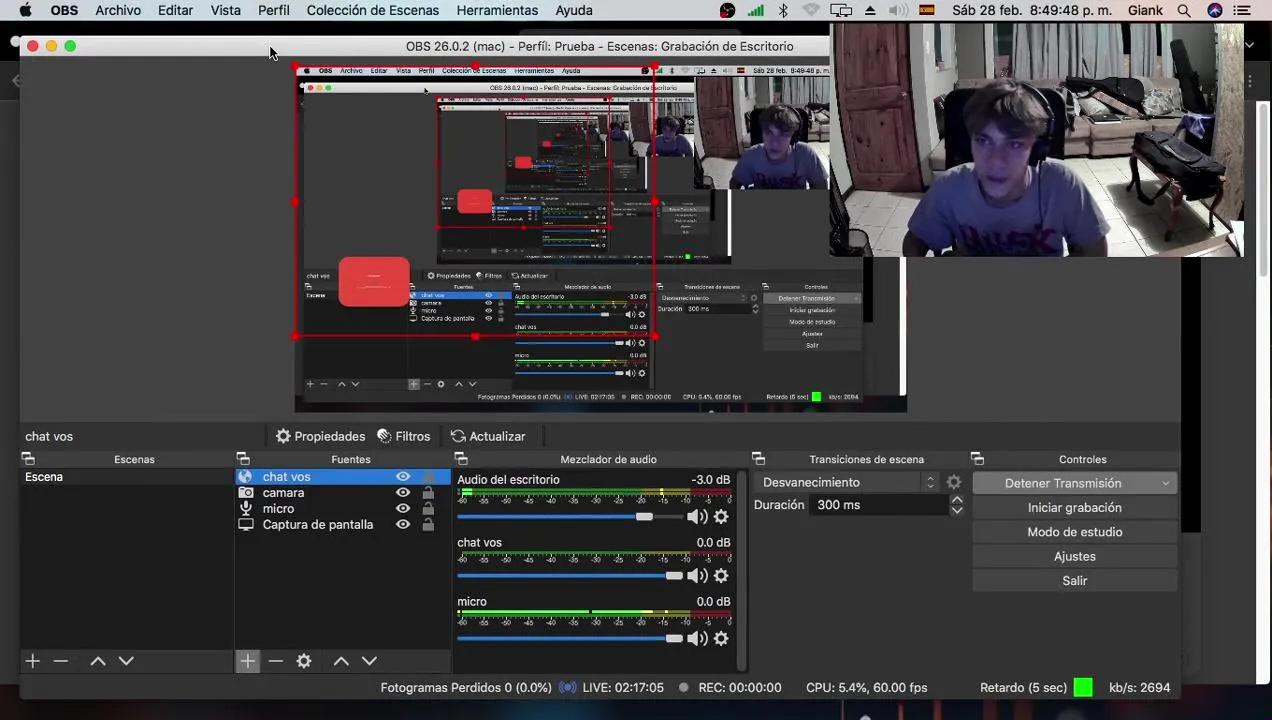Screen dimensions: 1272x720
Task: Mute Audio del escritorio speaker icon
Action: [697, 517]
